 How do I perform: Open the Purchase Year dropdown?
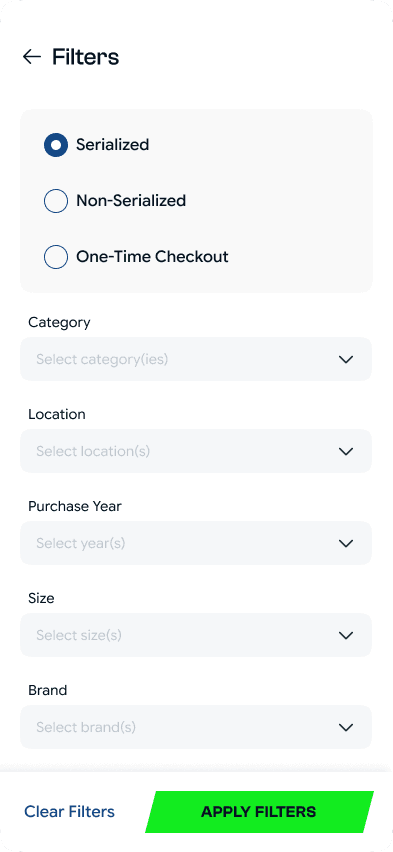coord(196,543)
